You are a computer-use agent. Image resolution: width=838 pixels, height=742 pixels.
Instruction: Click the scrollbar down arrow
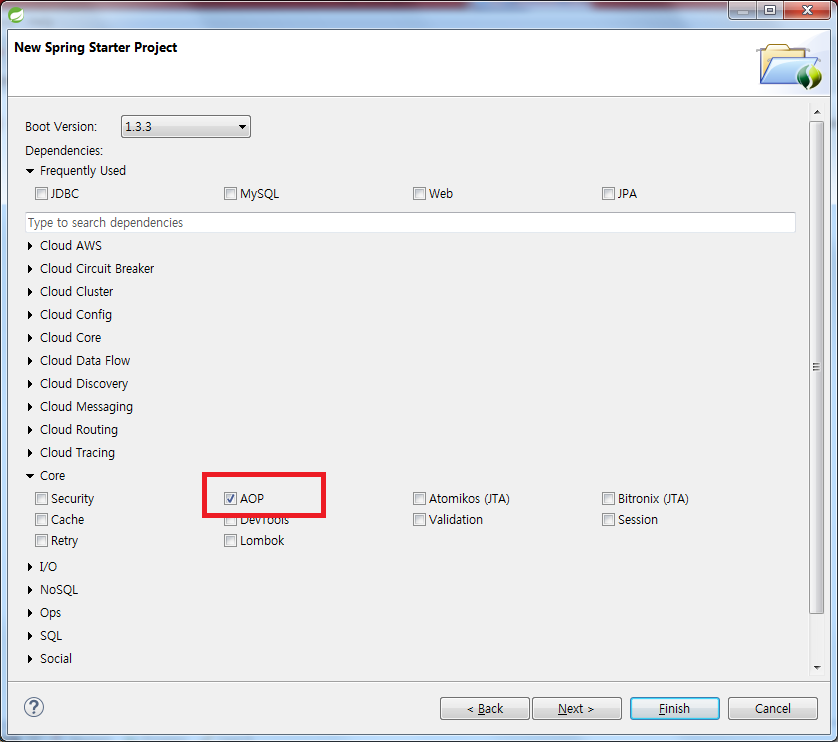pos(817,667)
